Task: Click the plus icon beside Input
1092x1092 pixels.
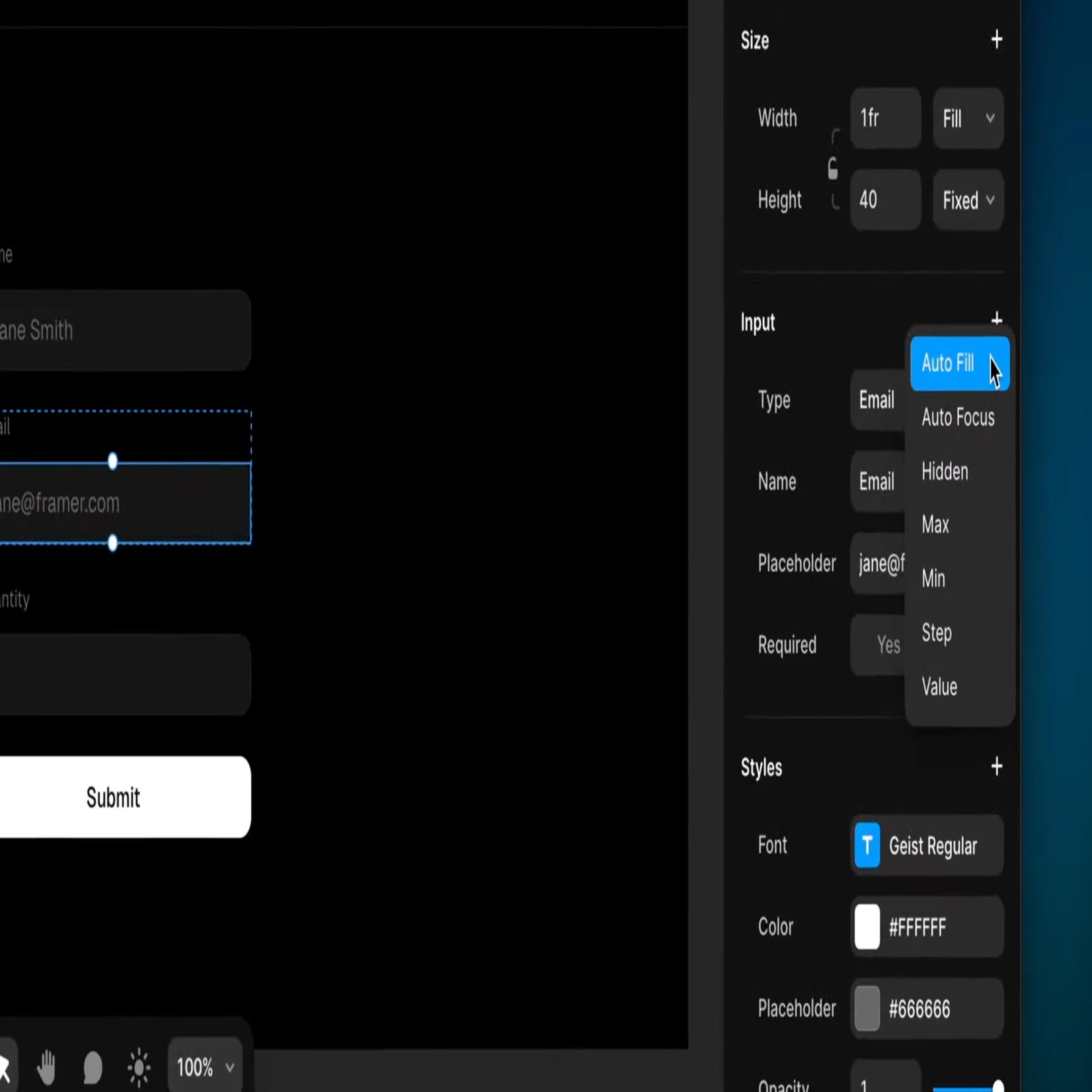Action: [996, 319]
